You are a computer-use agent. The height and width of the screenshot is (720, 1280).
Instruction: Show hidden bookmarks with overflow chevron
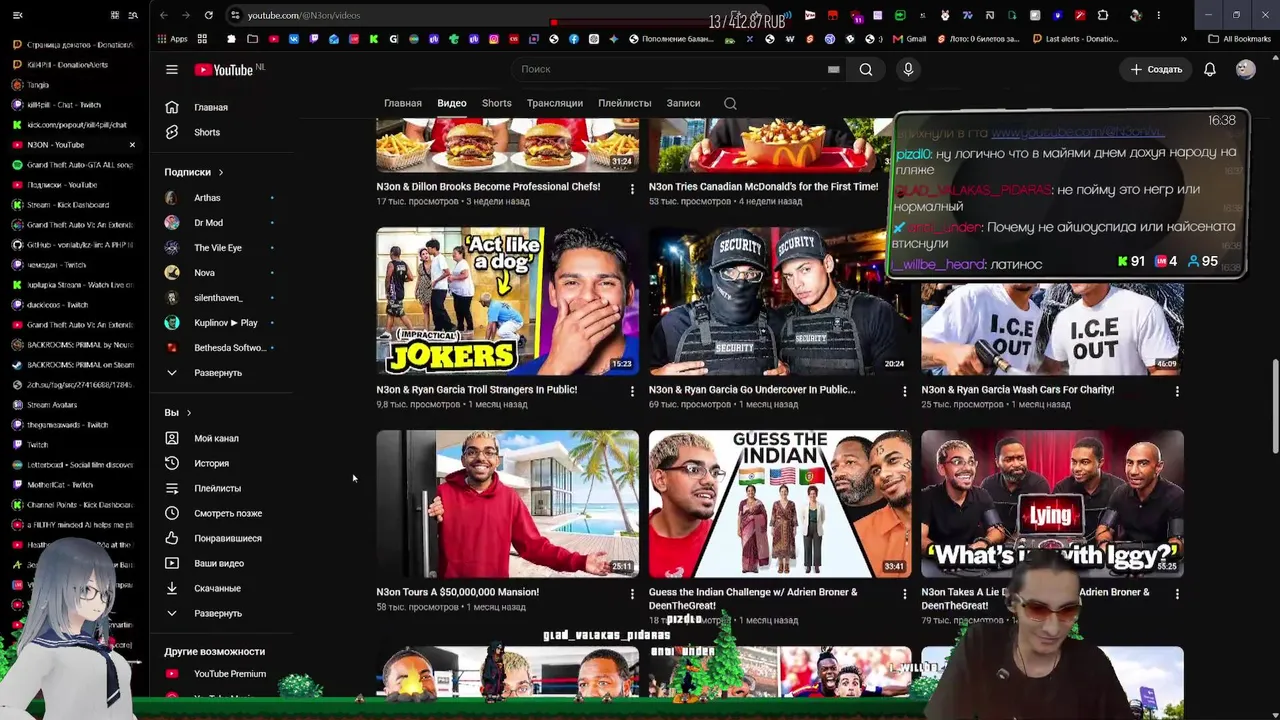click(x=1184, y=39)
